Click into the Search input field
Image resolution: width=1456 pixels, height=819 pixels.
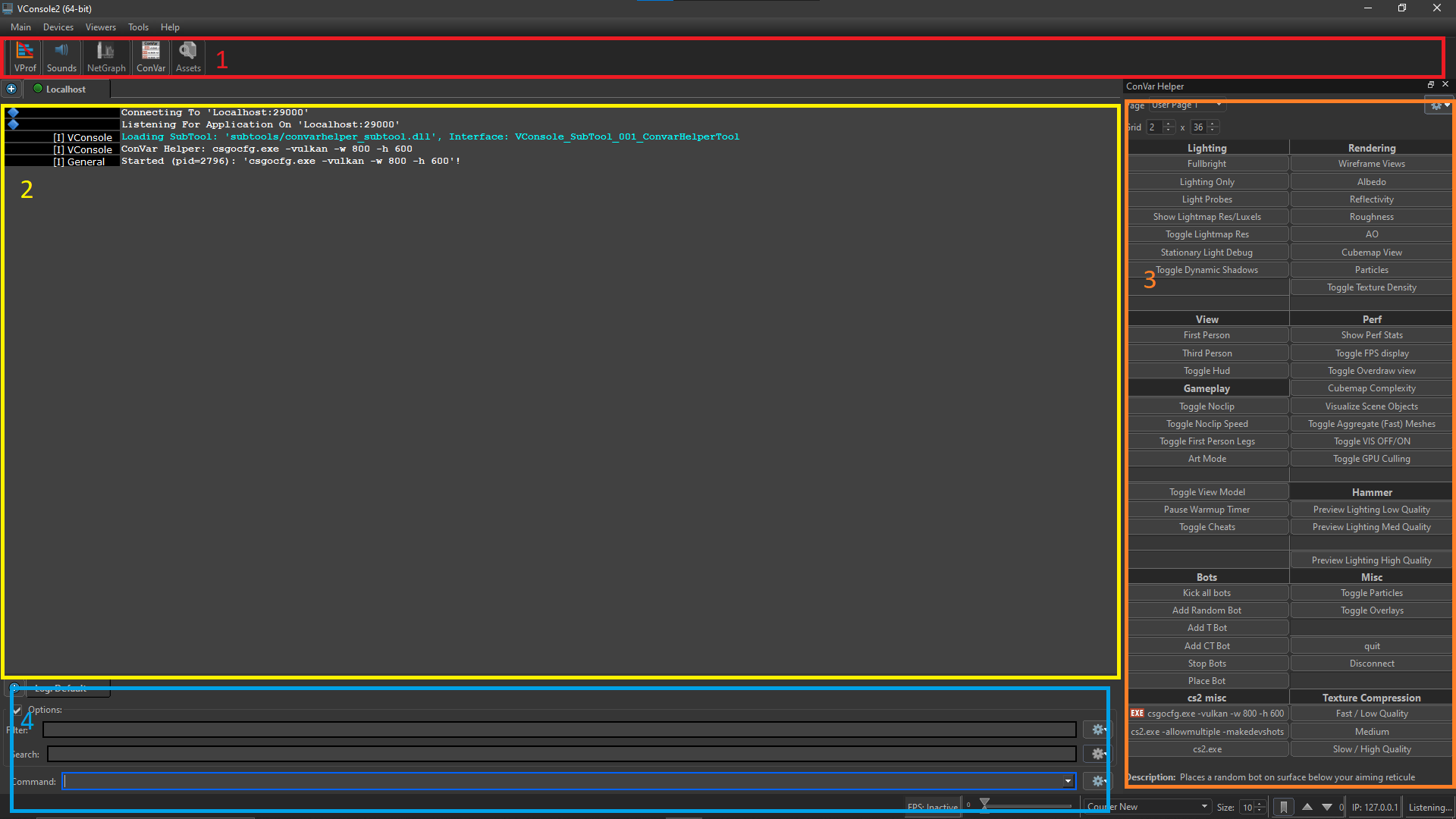(561, 754)
